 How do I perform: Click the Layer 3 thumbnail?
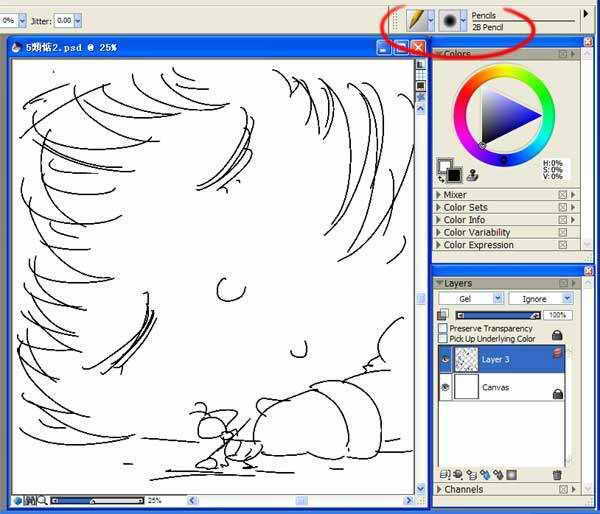click(x=467, y=358)
